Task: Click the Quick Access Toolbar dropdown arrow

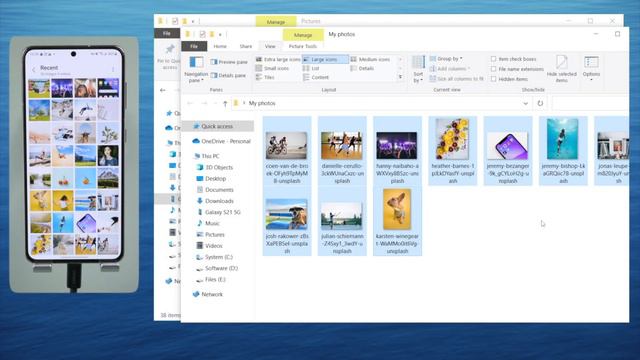Action: (x=220, y=35)
